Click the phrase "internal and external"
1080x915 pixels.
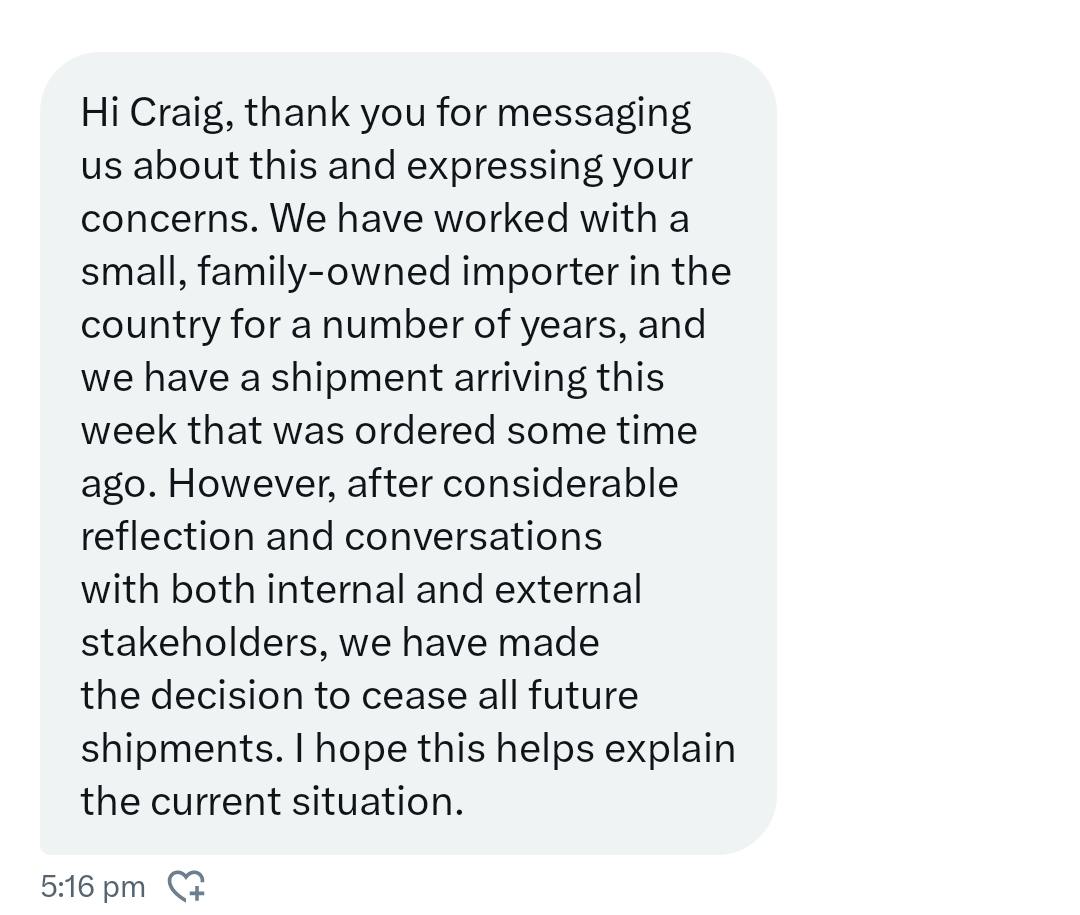point(452,590)
